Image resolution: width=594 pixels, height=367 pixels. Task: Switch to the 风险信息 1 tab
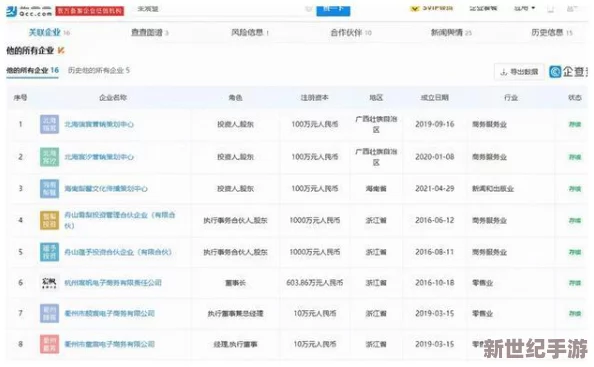click(250, 33)
